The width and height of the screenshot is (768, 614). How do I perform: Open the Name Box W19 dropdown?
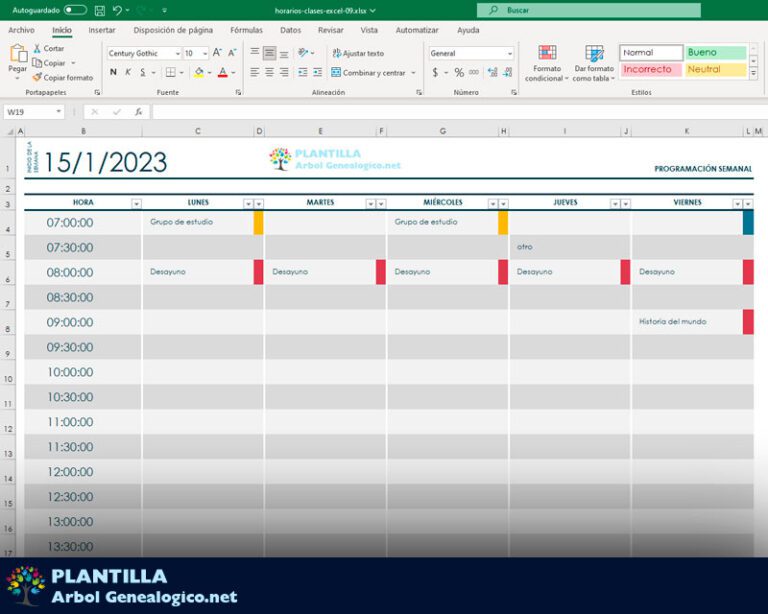58,112
